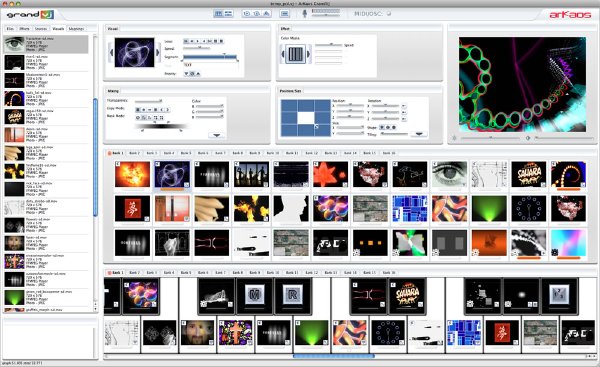Select the first Copy Mode icon in Mixing
Screen dimensions: 600x367
(138, 109)
